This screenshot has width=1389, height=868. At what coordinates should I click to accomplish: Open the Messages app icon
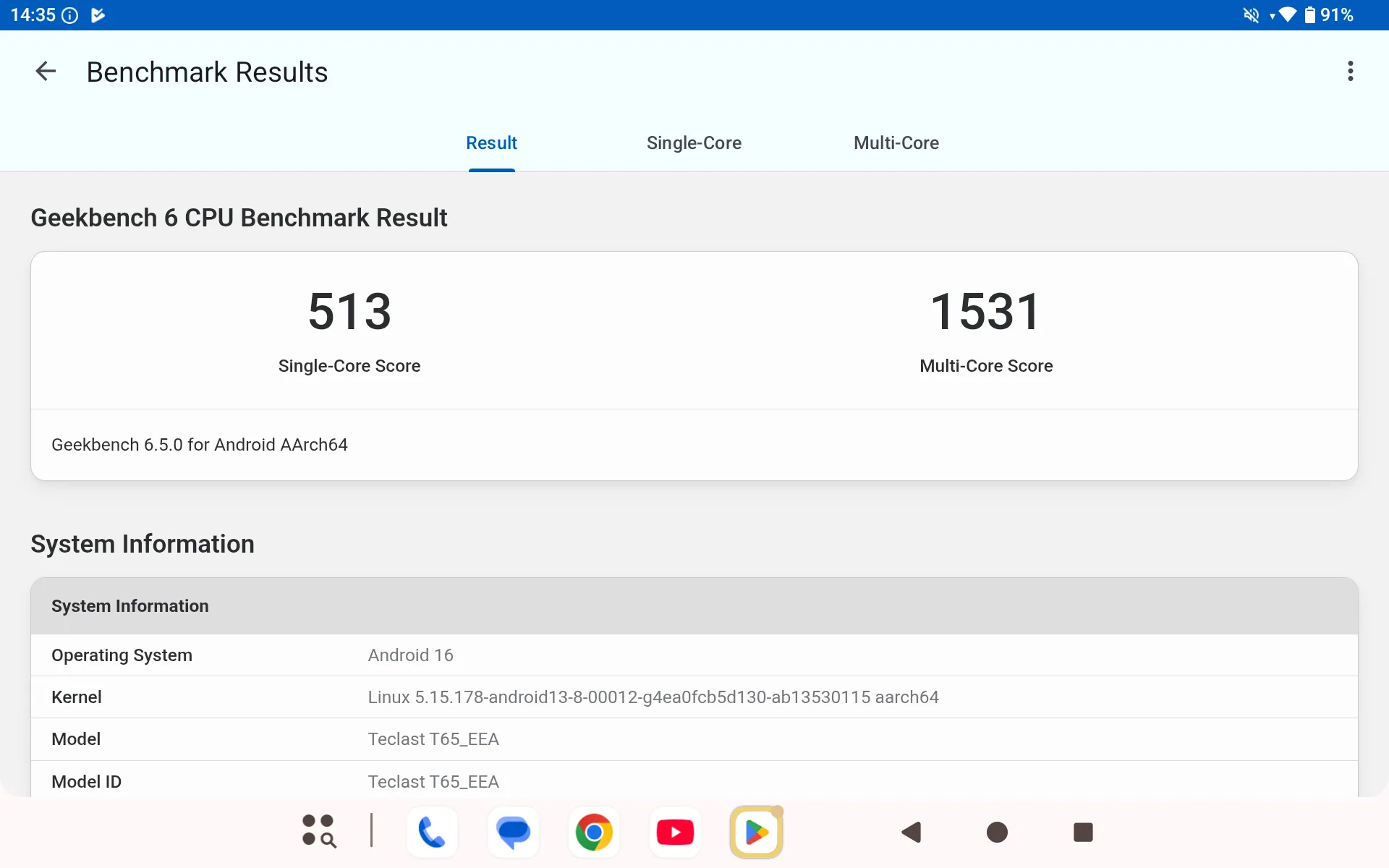[x=513, y=833]
